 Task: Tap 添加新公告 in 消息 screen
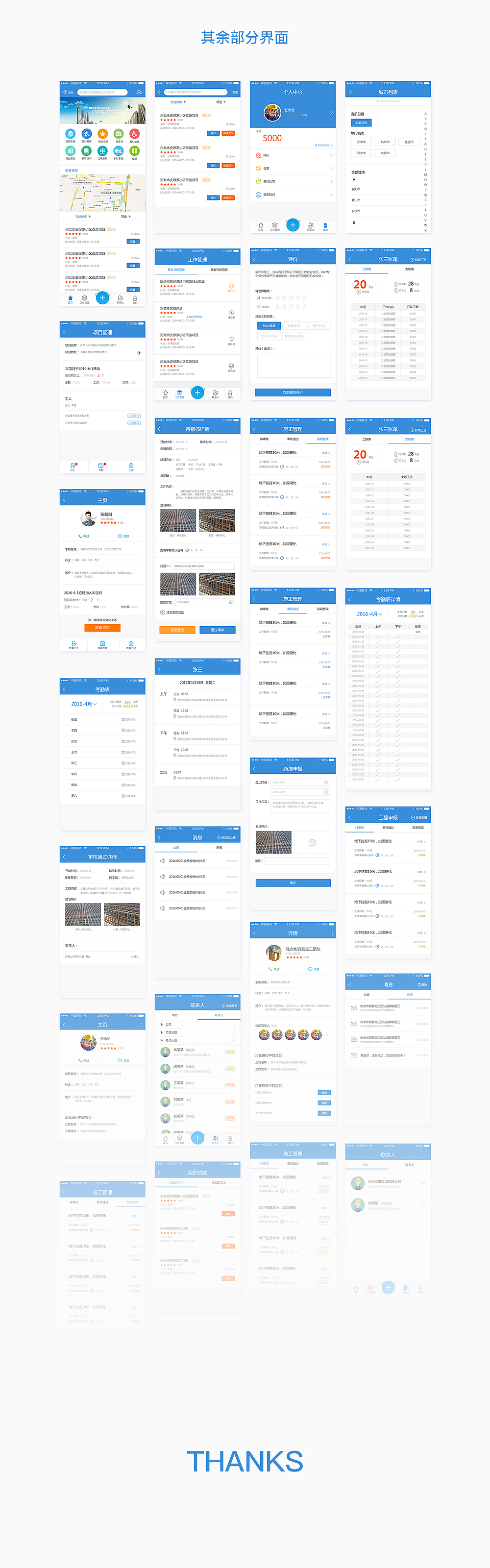pyautogui.click(x=226, y=838)
